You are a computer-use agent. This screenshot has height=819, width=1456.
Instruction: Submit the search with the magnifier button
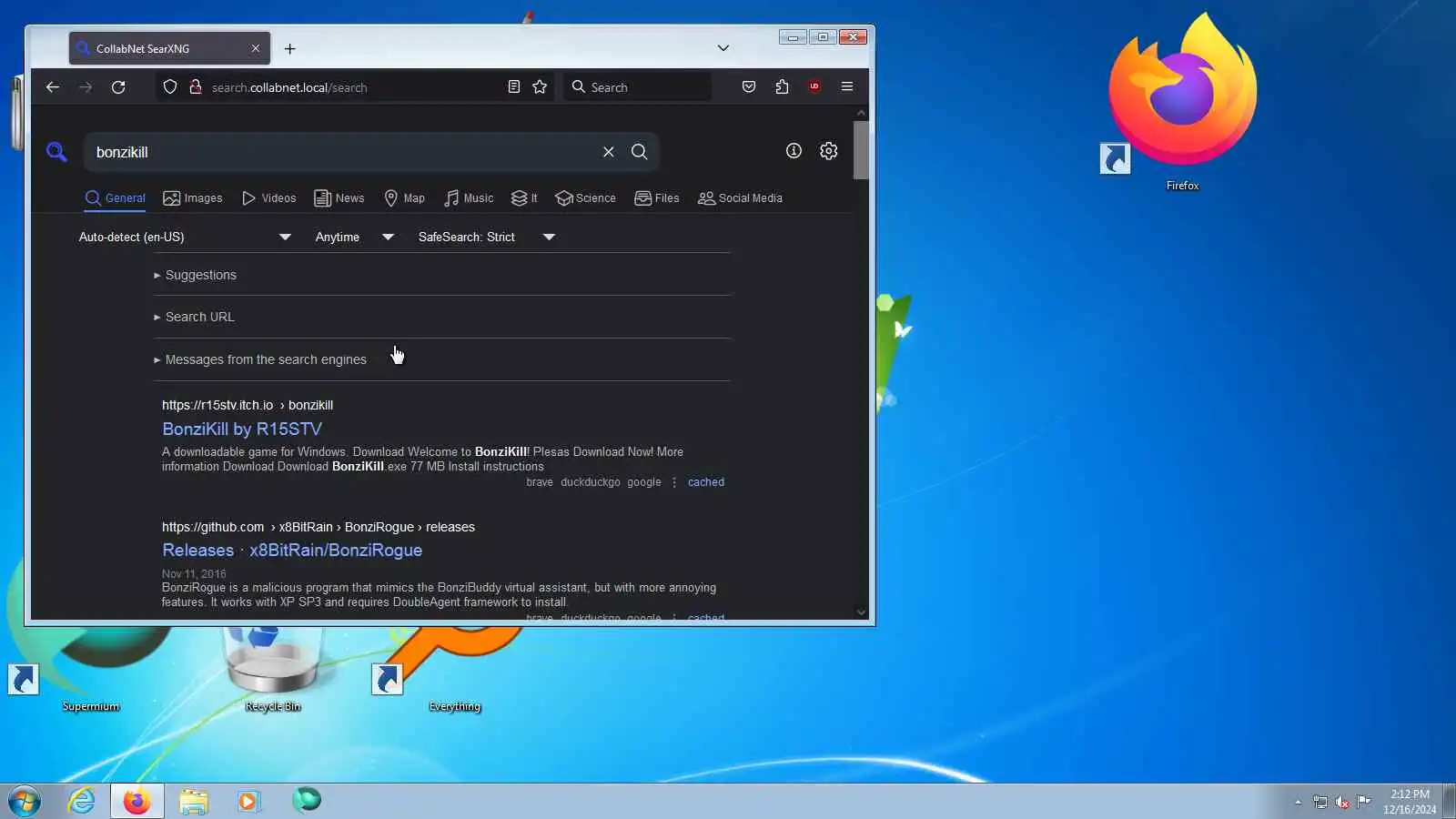click(x=640, y=152)
